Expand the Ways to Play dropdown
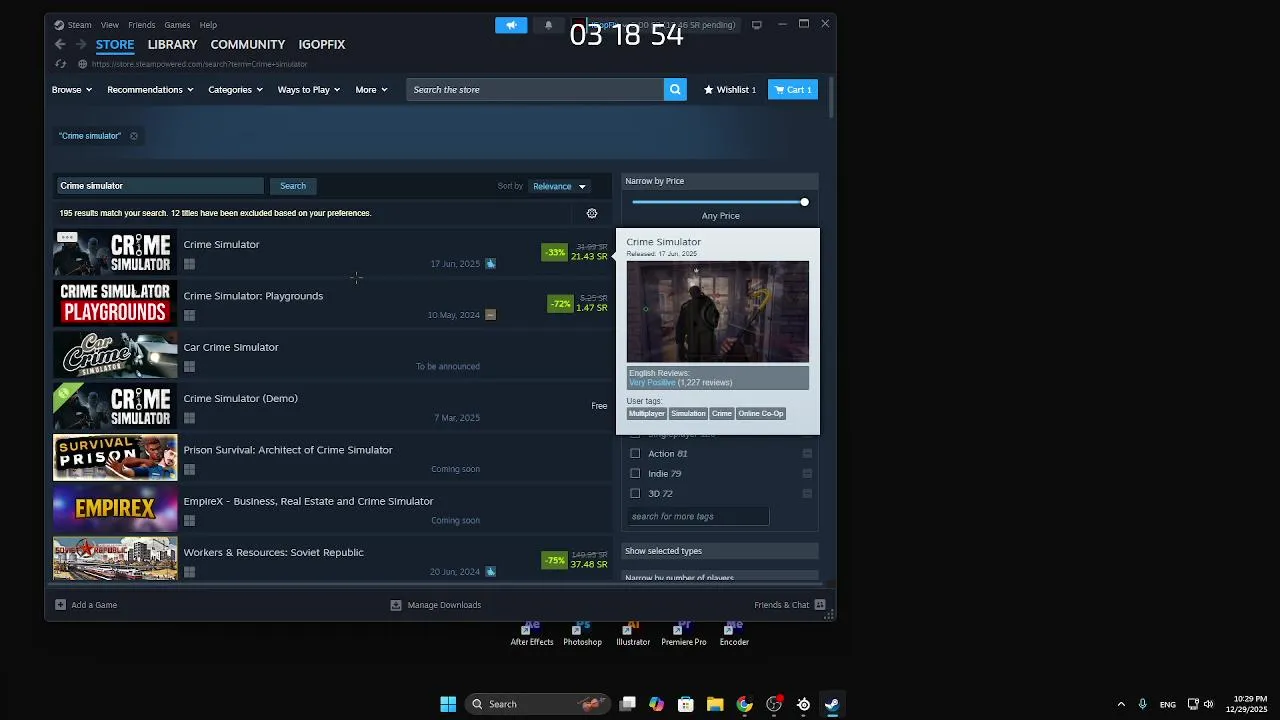Screen dimensions: 1280x720 tap(309, 90)
